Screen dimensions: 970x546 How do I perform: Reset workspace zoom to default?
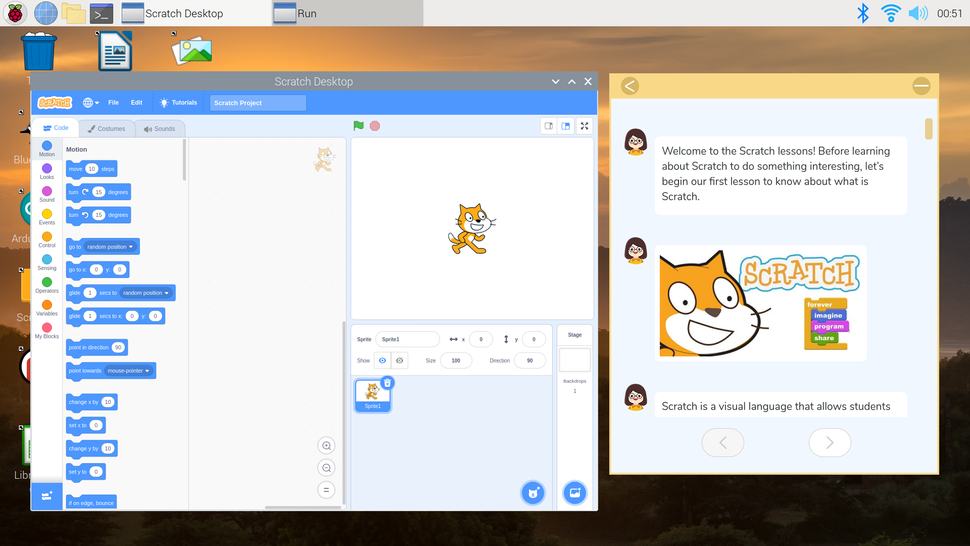point(326,490)
